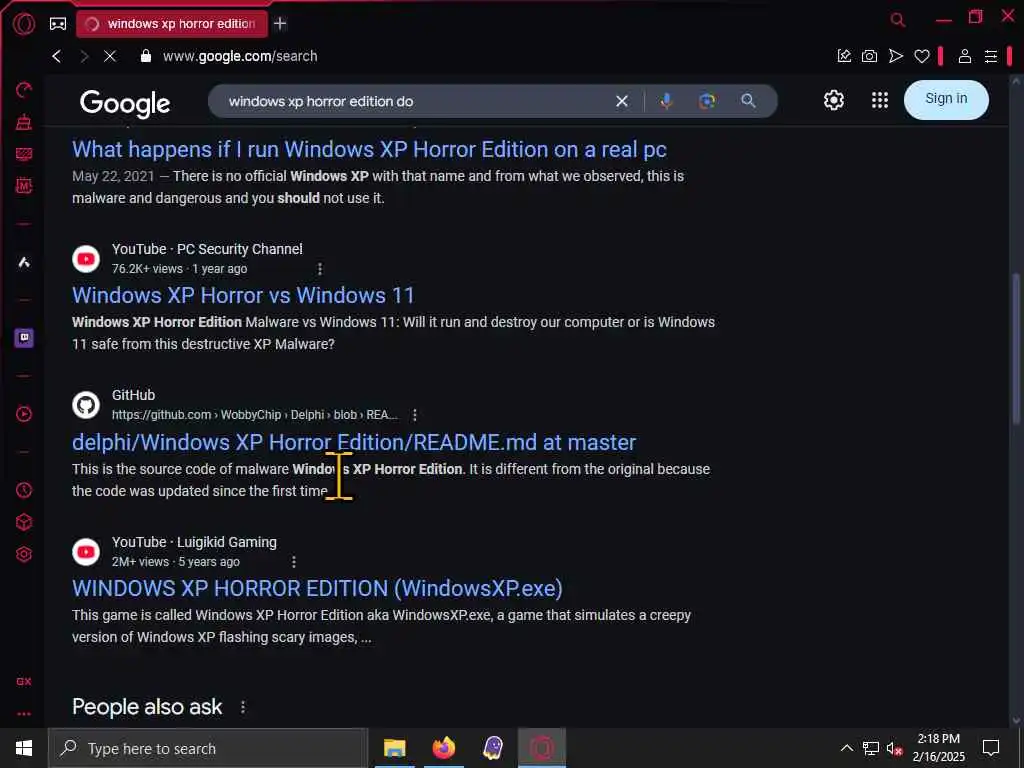Open the Twitch panel in the sidebar
The image size is (1024, 768).
[x=24, y=338]
